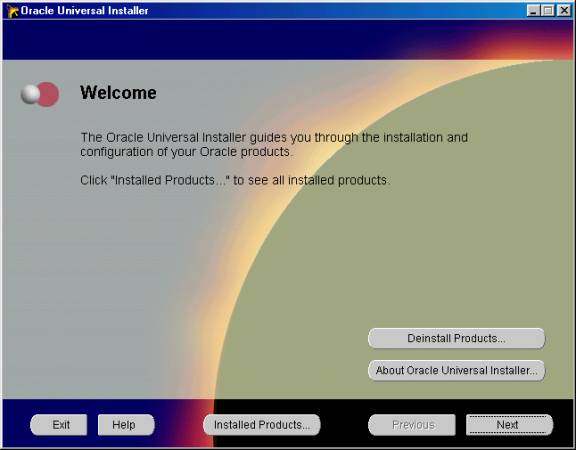Go back using the Previous button
Image resolution: width=576 pixels, height=450 pixels.
click(412, 425)
